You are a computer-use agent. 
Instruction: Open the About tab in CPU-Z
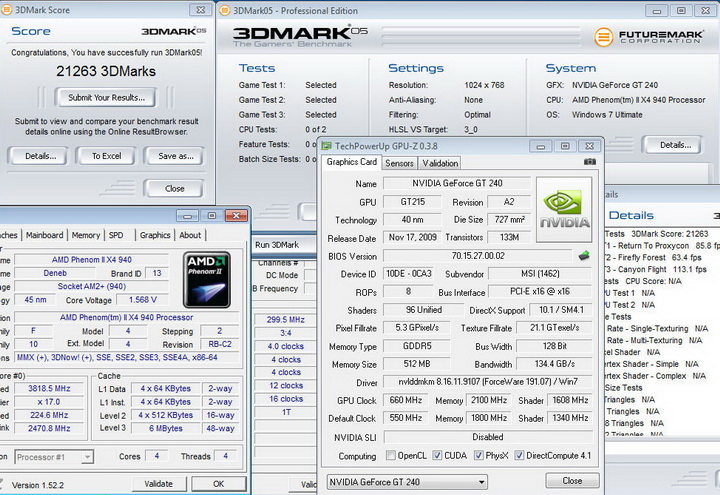[190, 235]
